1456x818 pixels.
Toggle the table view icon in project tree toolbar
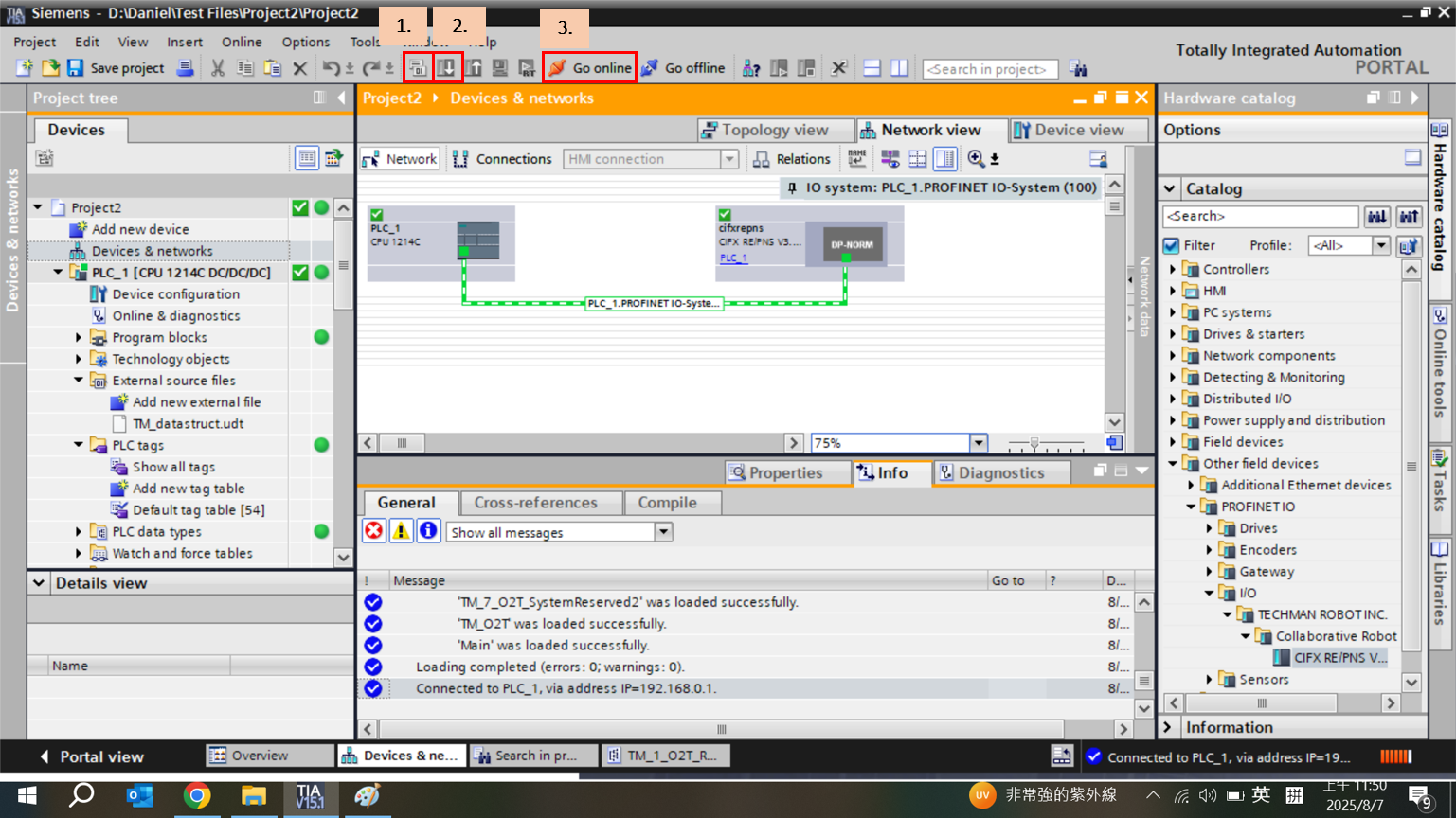[307, 158]
